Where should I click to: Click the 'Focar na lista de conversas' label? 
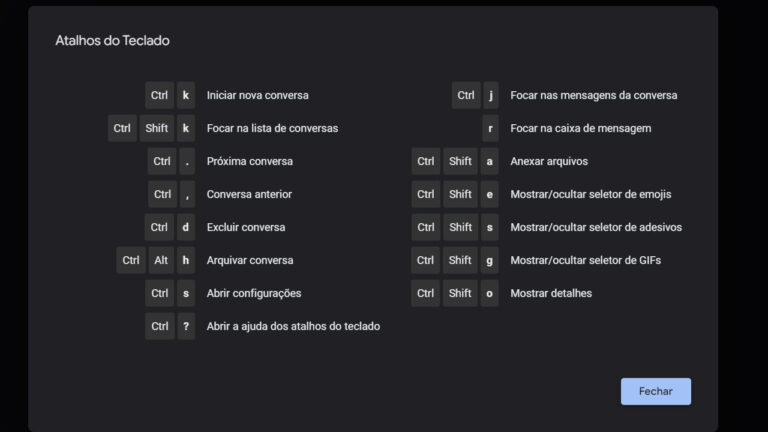[x=272, y=128]
